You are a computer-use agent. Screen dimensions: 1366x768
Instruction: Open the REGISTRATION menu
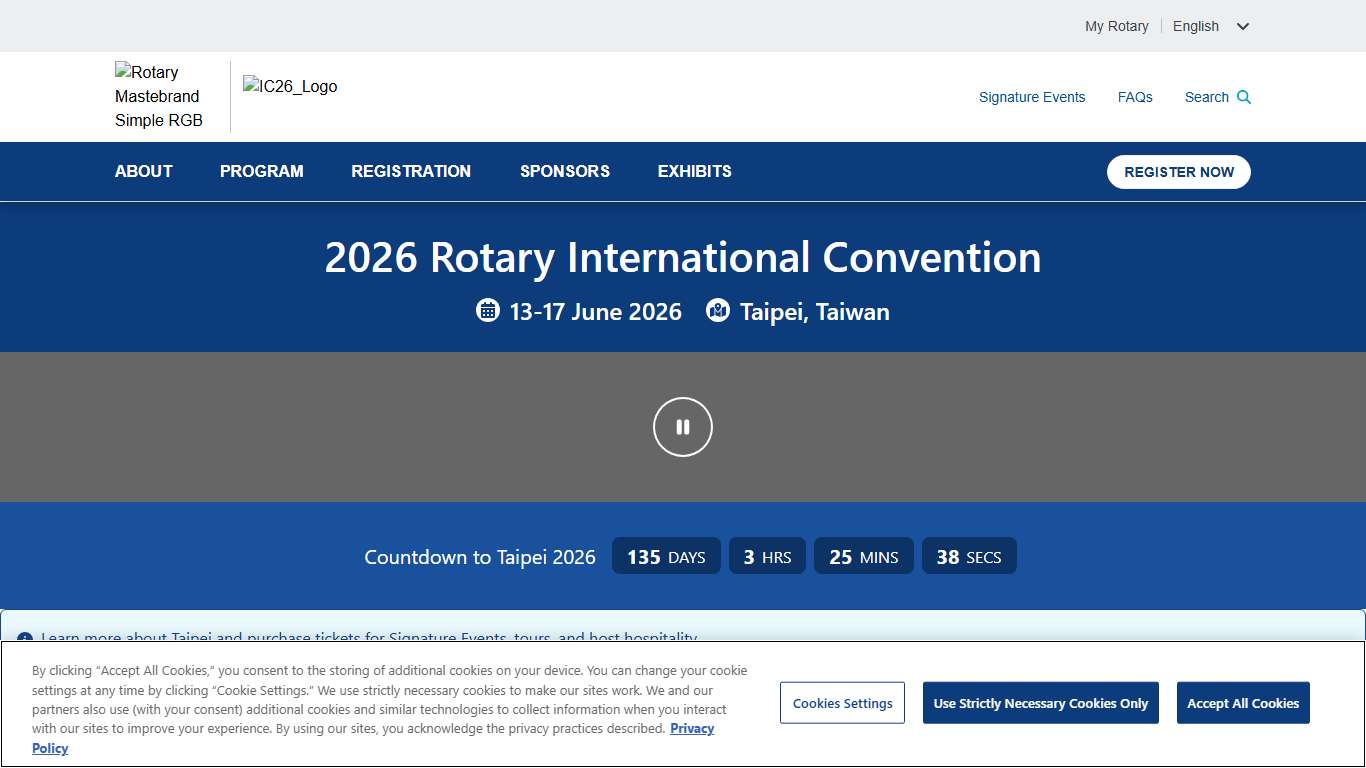click(x=411, y=171)
